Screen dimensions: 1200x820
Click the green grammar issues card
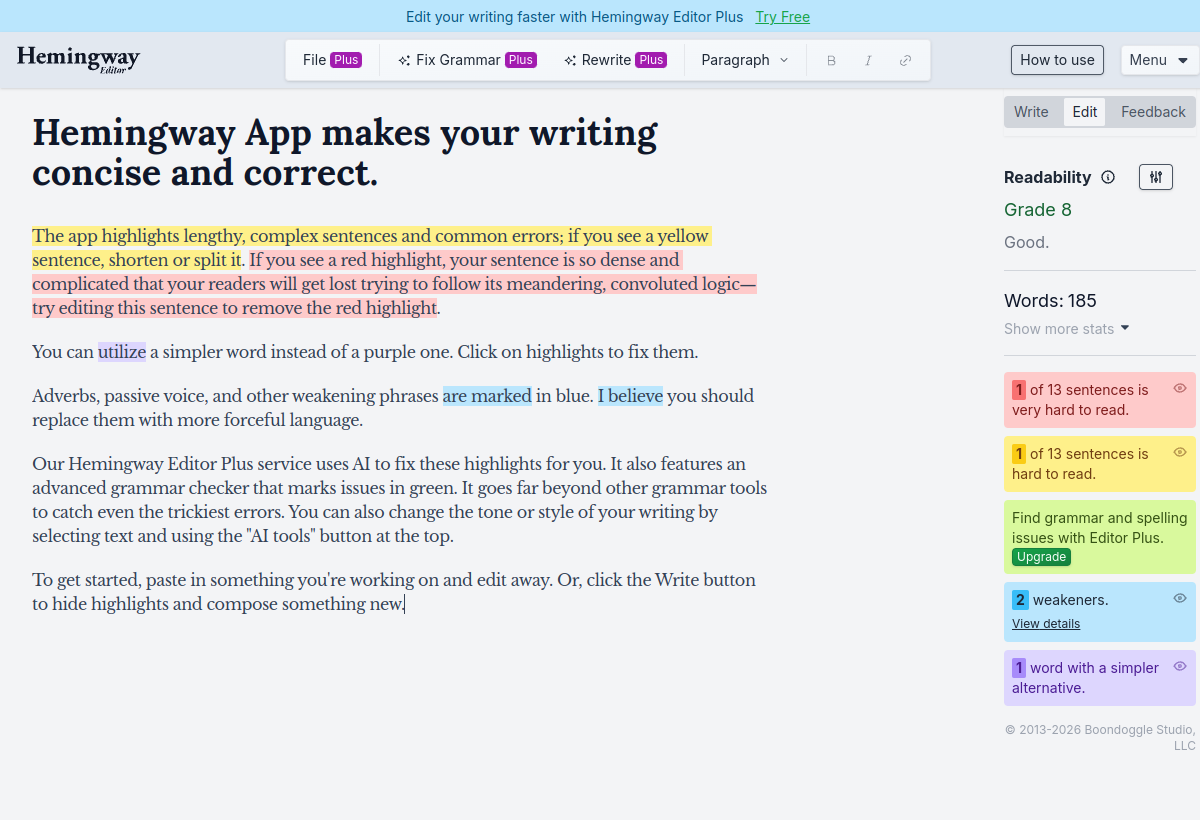(1100, 537)
